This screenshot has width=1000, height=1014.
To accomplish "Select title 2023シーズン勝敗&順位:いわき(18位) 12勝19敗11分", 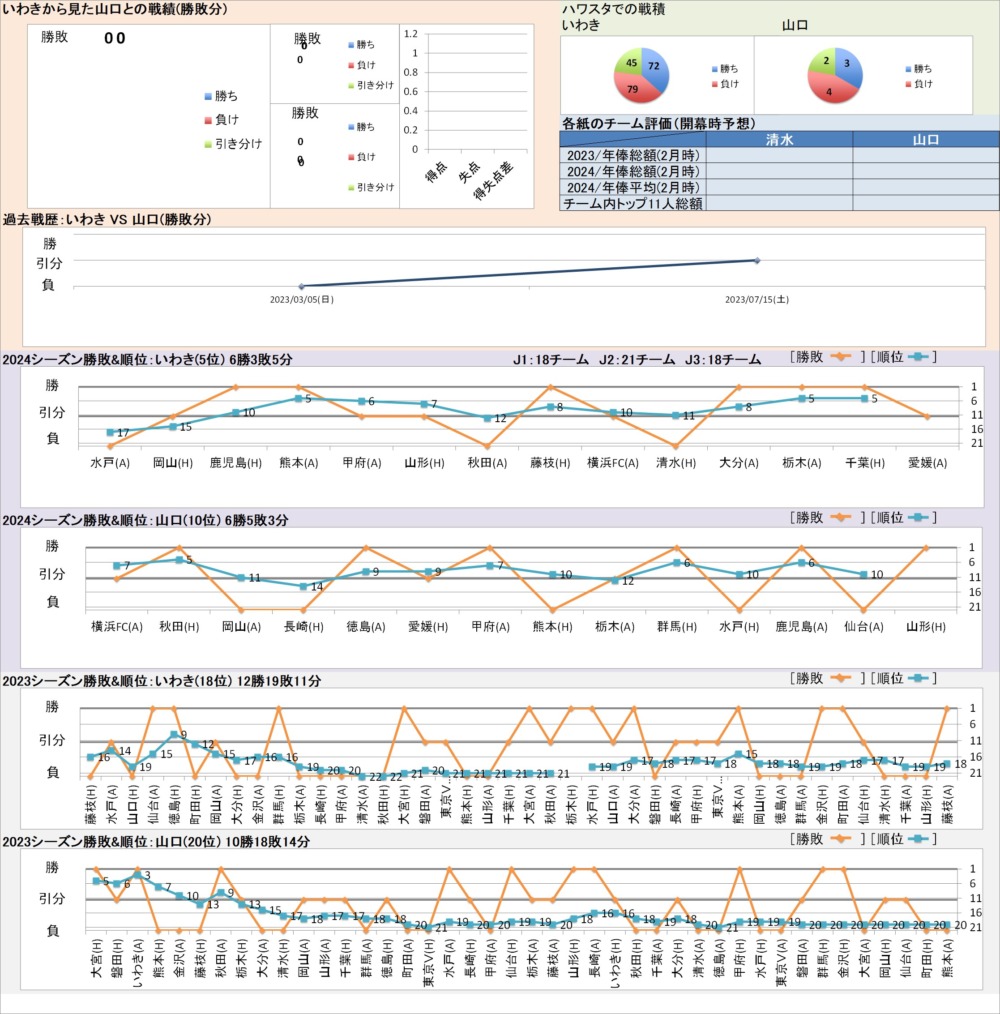I will [x=162, y=680].
